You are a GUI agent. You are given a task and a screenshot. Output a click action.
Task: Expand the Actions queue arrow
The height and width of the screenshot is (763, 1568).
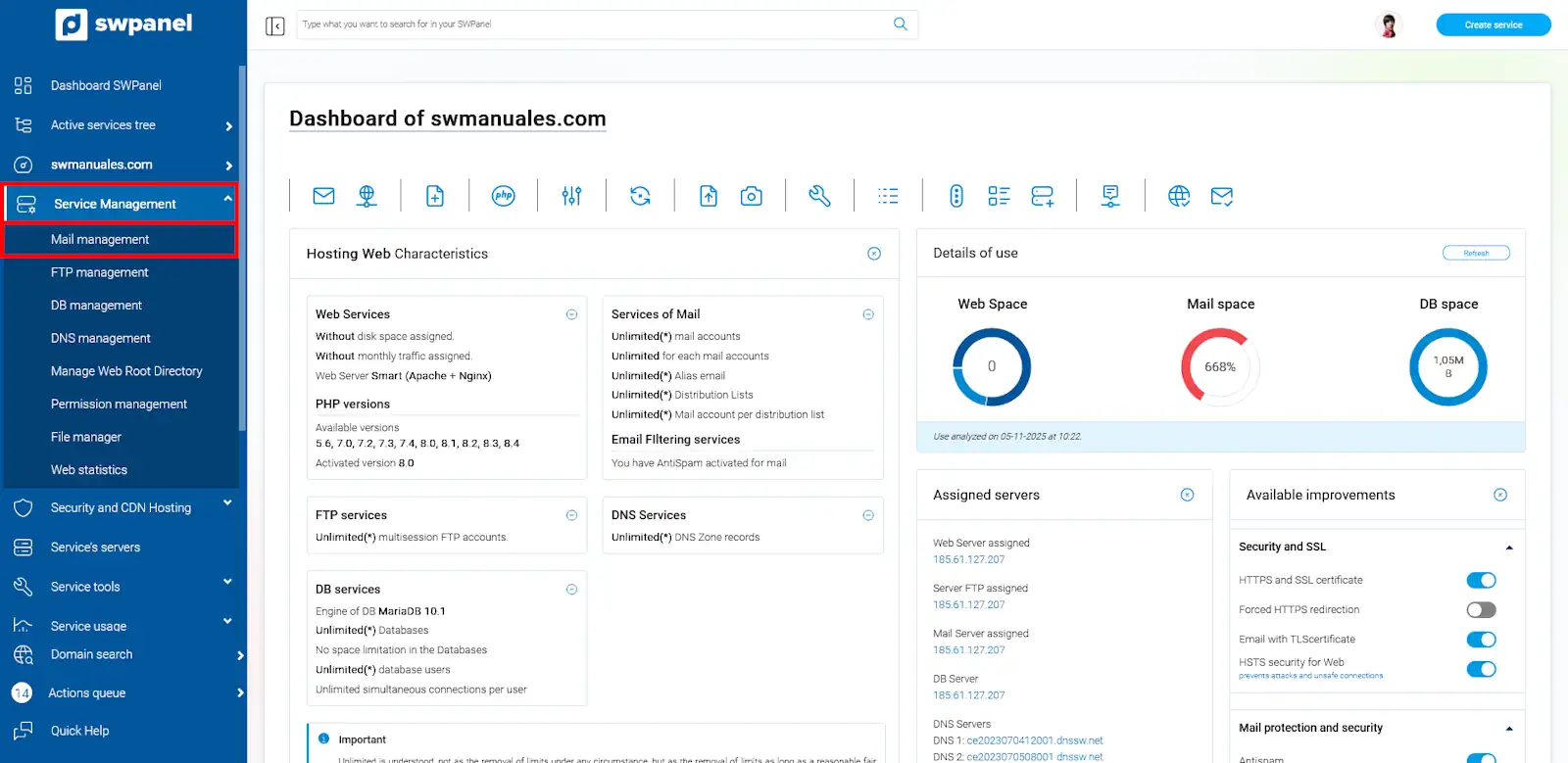click(240, 693)
